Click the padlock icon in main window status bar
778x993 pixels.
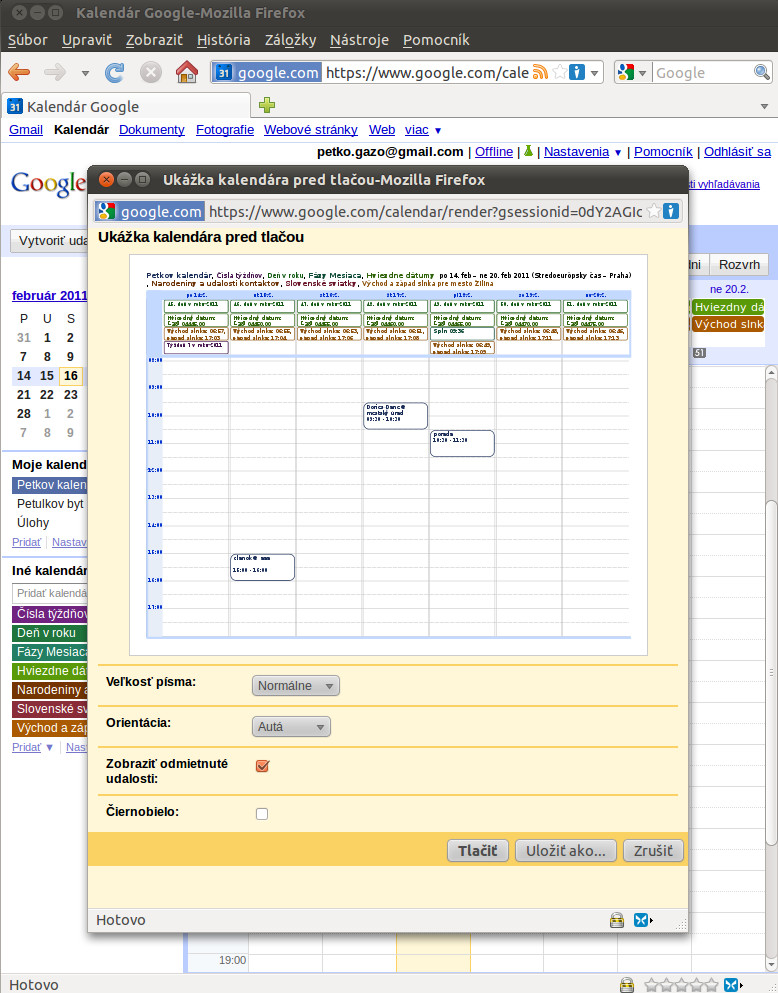point(627,985)
